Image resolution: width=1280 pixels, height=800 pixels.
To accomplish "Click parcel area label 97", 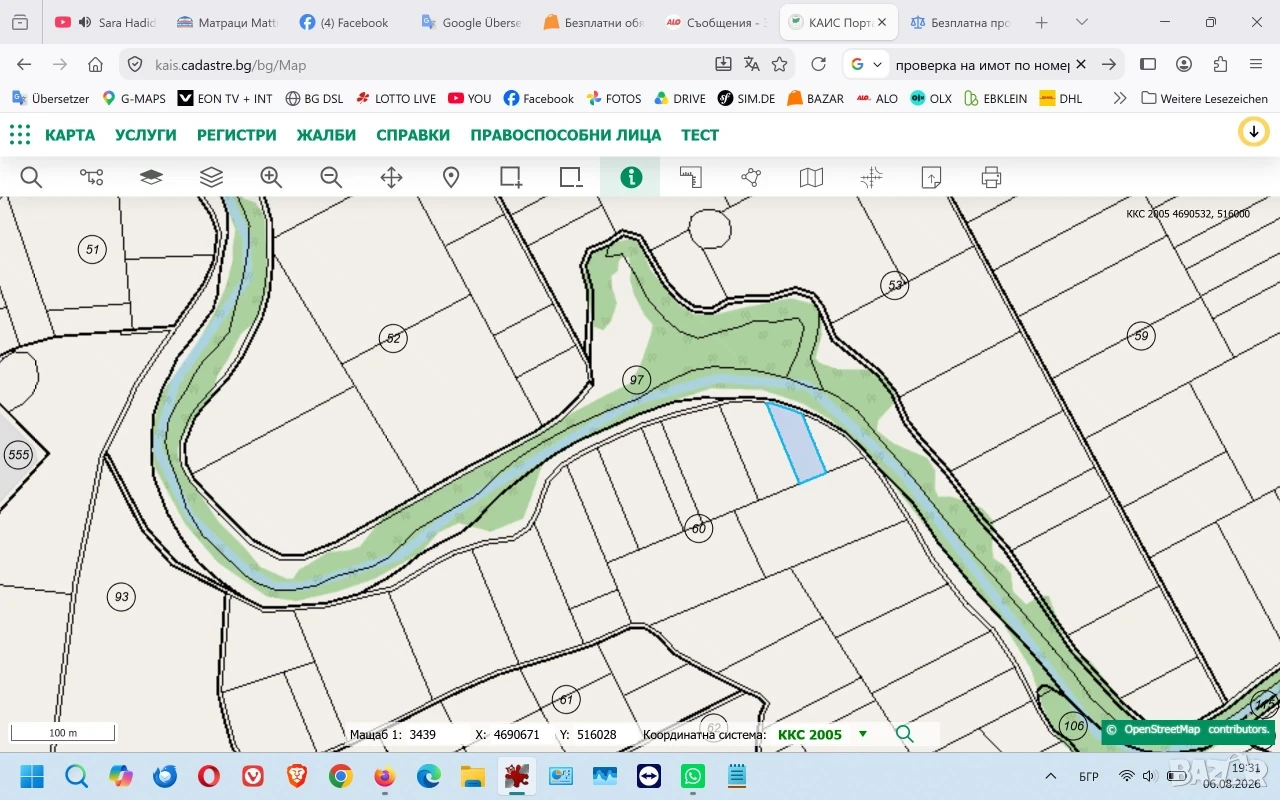I will tap(636, 380).
